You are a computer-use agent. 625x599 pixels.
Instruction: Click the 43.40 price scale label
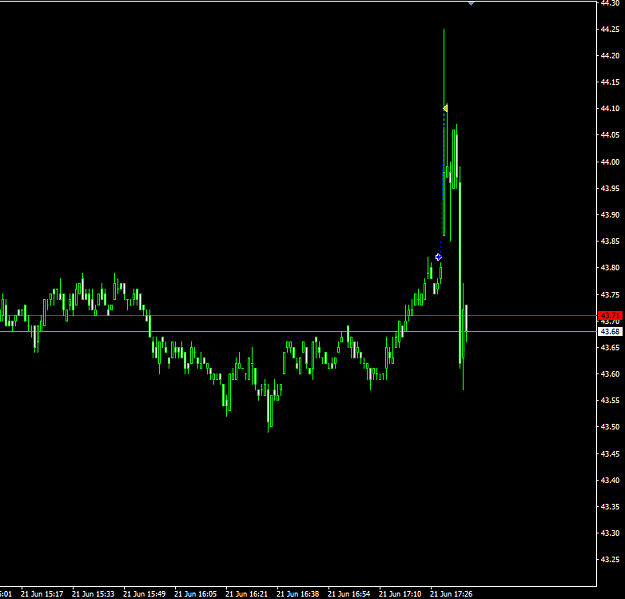click(610, 480)
